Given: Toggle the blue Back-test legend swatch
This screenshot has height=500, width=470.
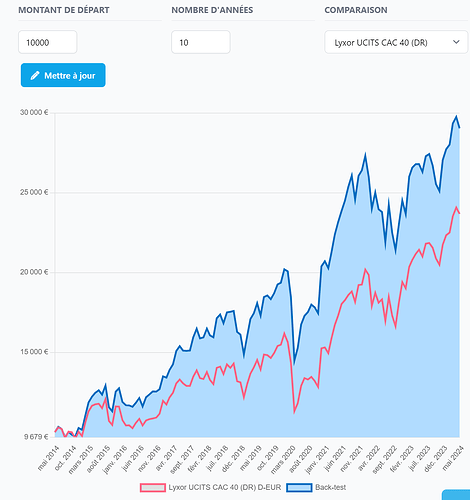Looking at the screenshot, I should point(299,488).
